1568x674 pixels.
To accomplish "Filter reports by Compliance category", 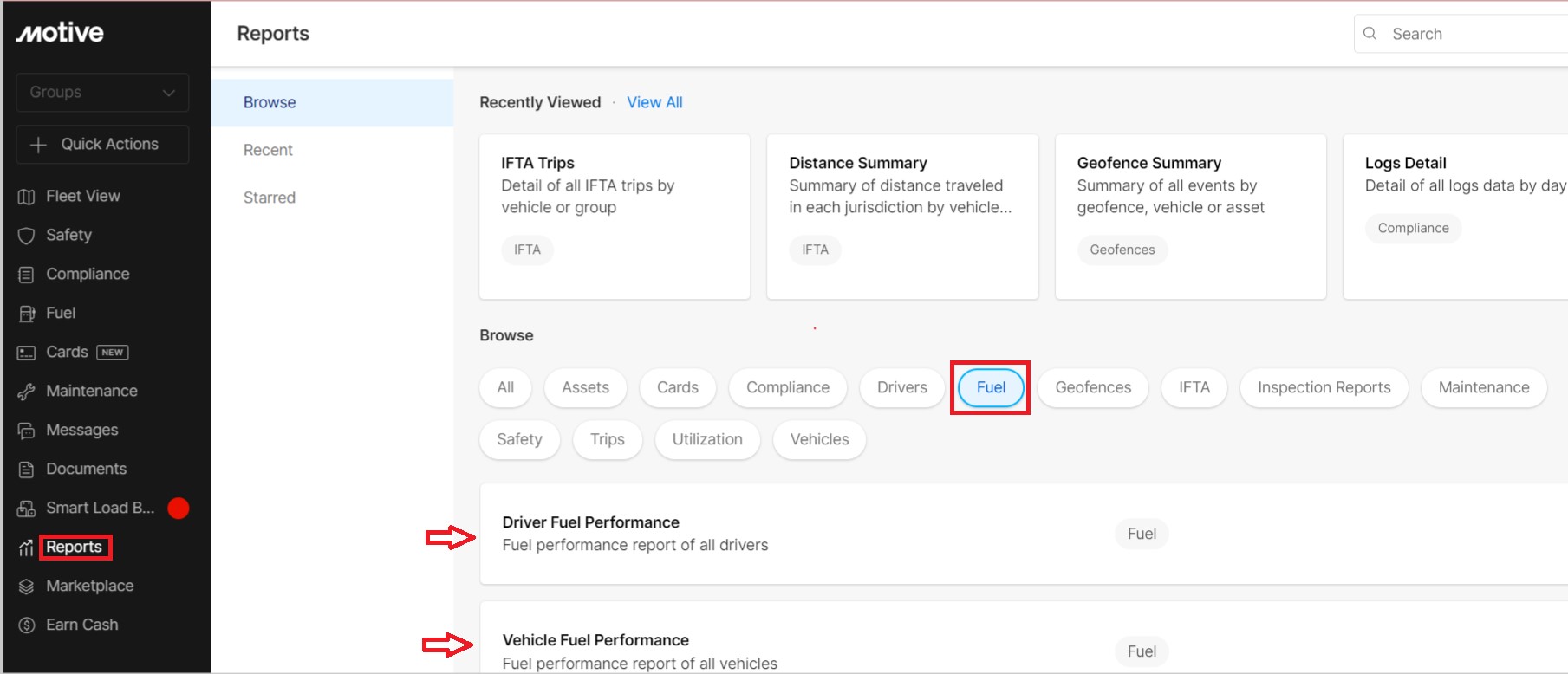I will 788,388.
